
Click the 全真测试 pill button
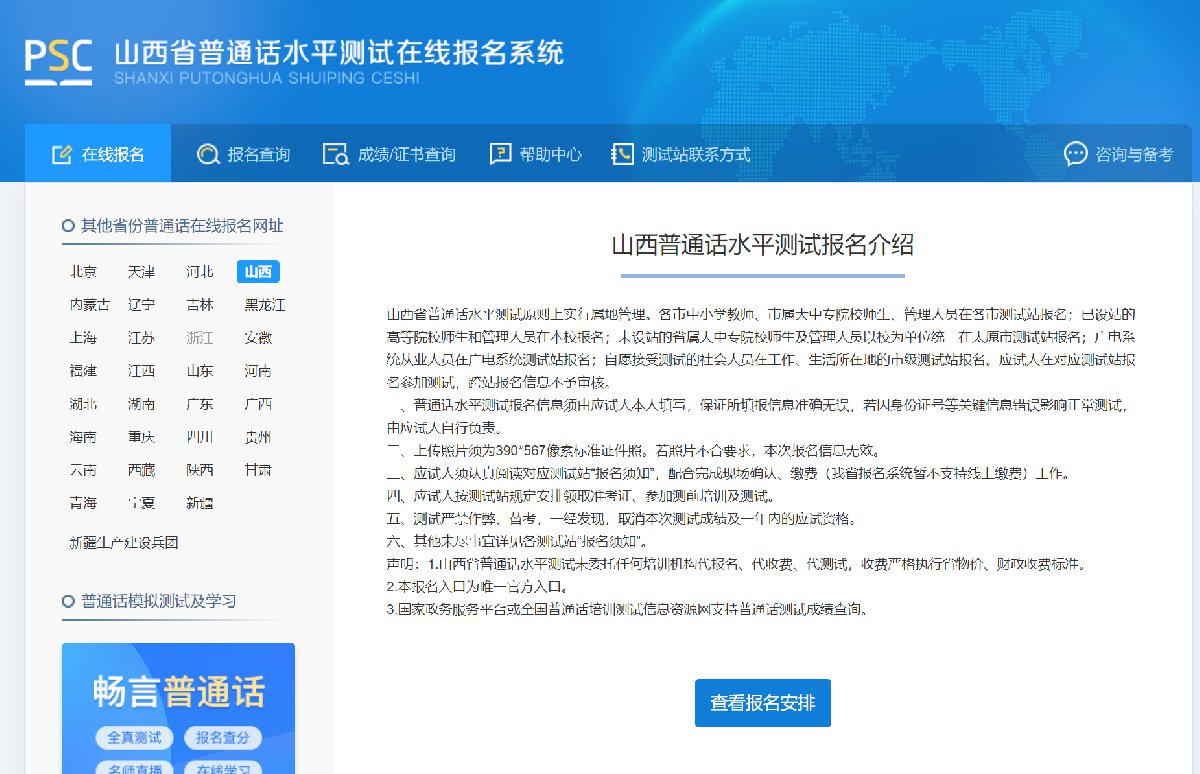134,738
